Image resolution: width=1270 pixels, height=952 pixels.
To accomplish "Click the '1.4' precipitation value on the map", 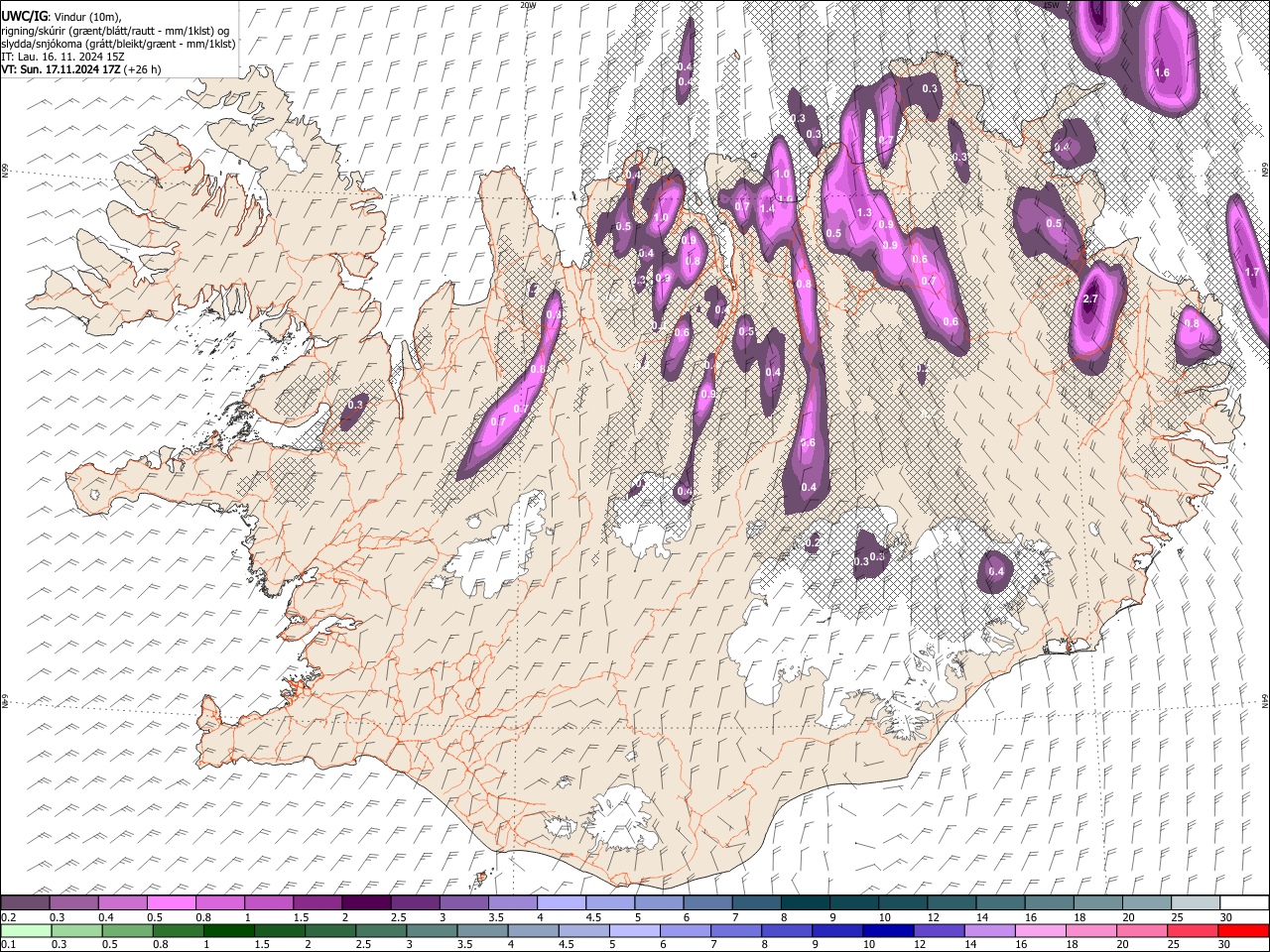I will [766, 208].
